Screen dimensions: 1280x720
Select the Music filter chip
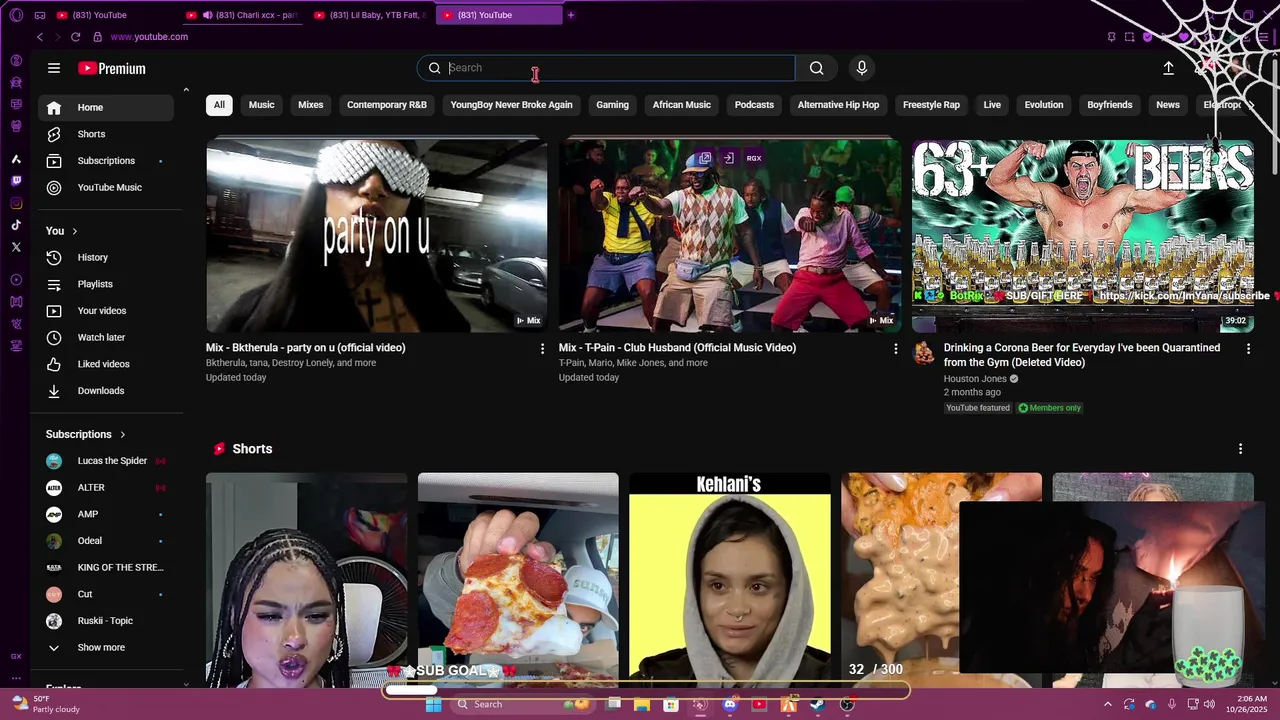point(261,105)
